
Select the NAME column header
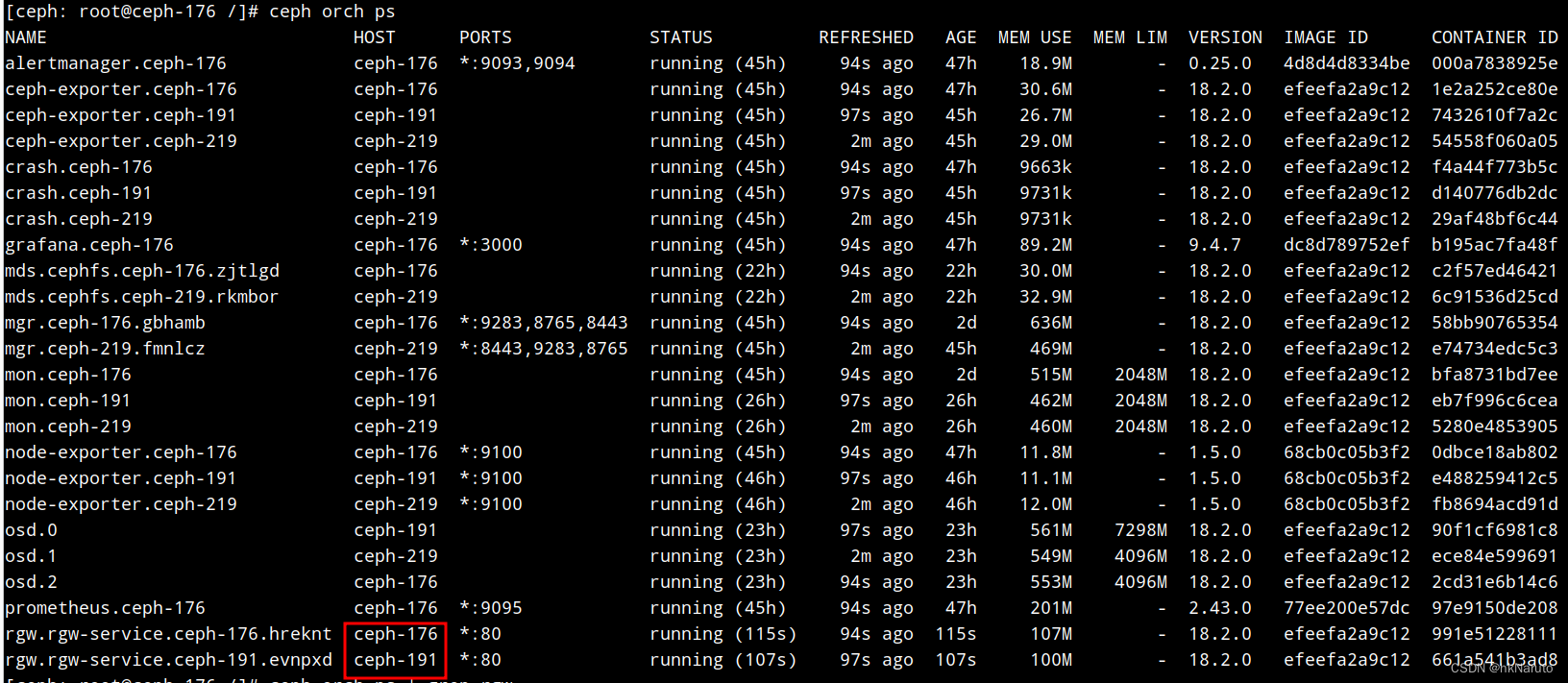(26, 37)
